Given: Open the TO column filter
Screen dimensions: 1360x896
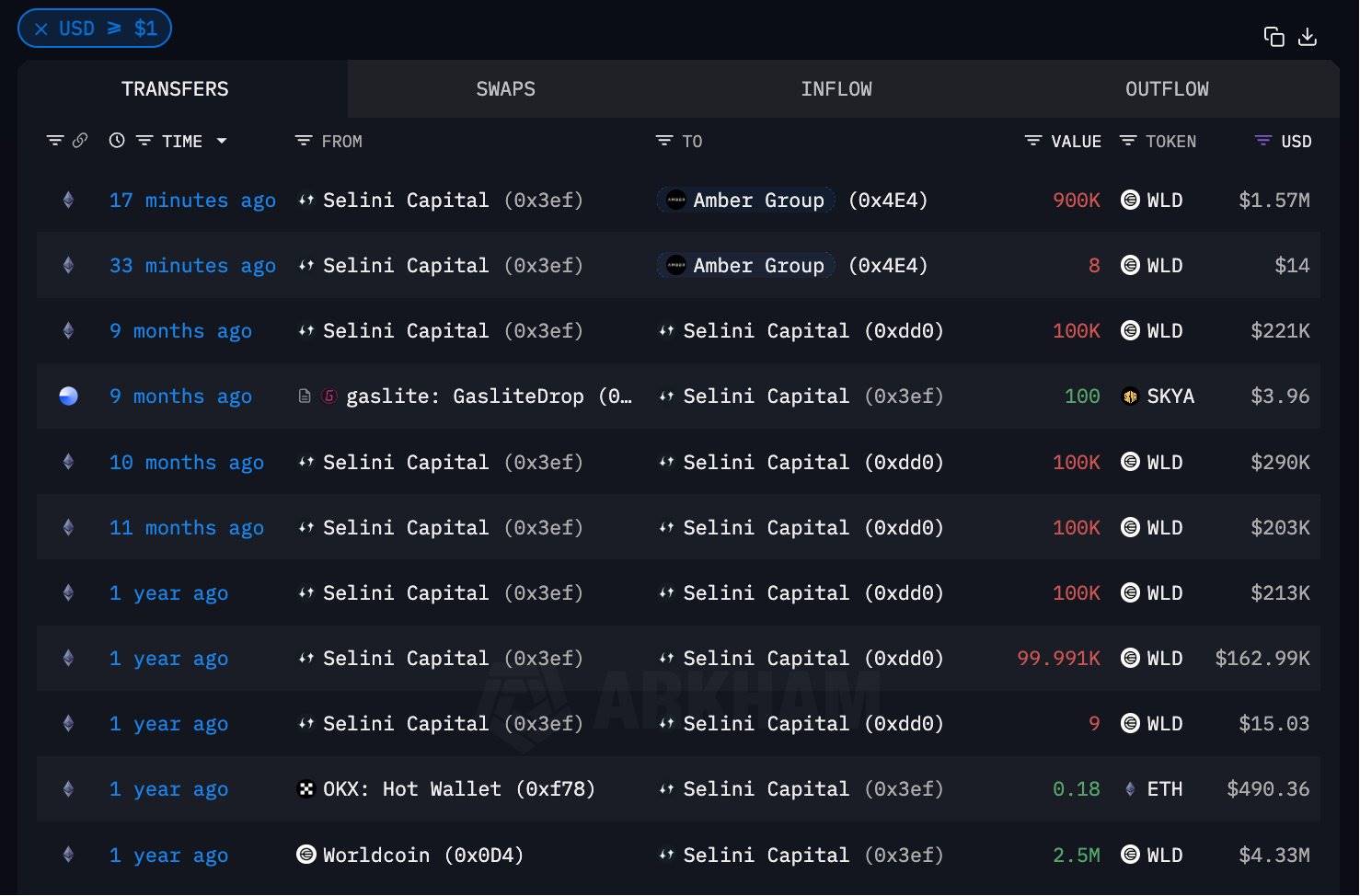Looking at the screenshot, I should [x=664, y=141].
